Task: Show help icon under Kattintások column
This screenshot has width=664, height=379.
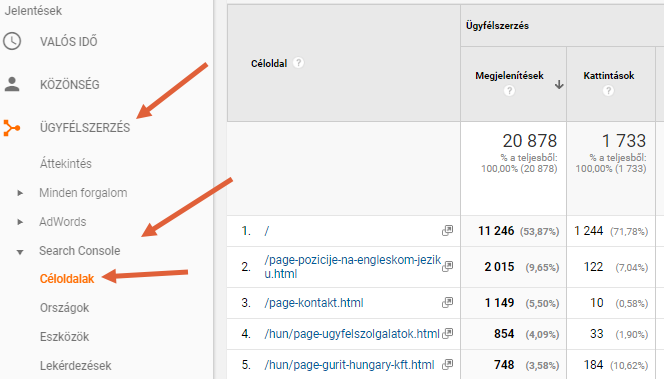Action: pos(609,91)
